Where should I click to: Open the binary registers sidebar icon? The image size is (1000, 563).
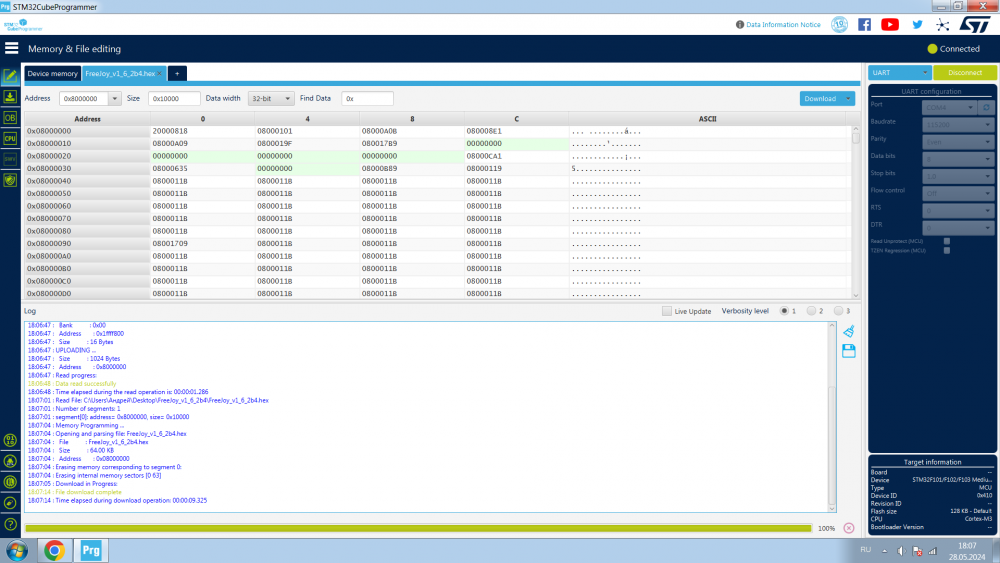[10, 440]
